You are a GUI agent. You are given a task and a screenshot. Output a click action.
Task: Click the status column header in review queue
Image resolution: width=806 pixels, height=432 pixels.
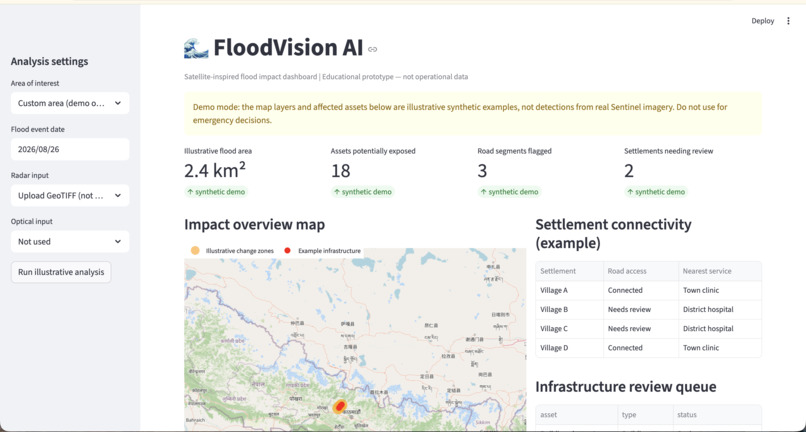(717, 415)
